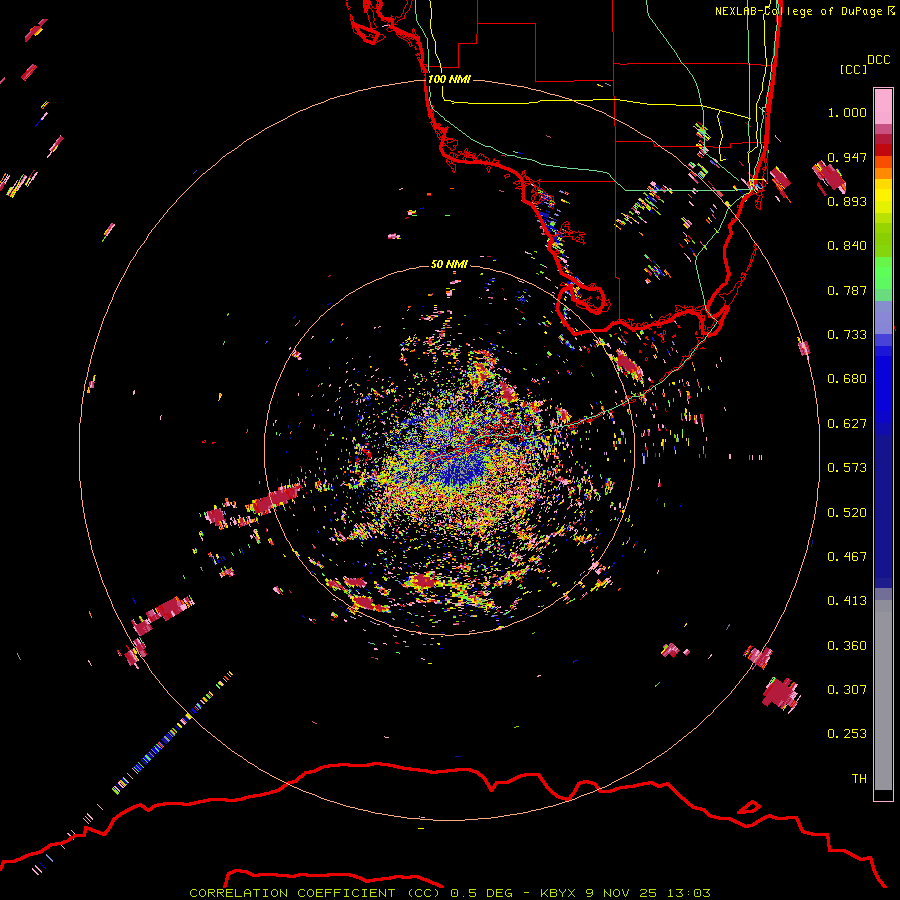The height and width of the screenshot is (900, 900).
Task: Click the 0.893 scale value
Action: pyautogui.click(x=847, y=201)
